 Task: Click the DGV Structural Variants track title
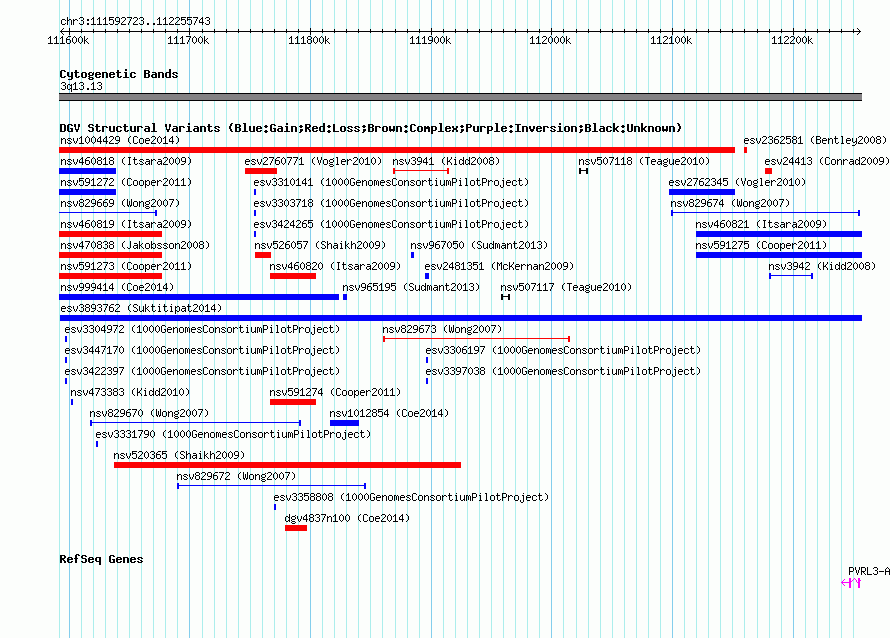coord(370,128)
